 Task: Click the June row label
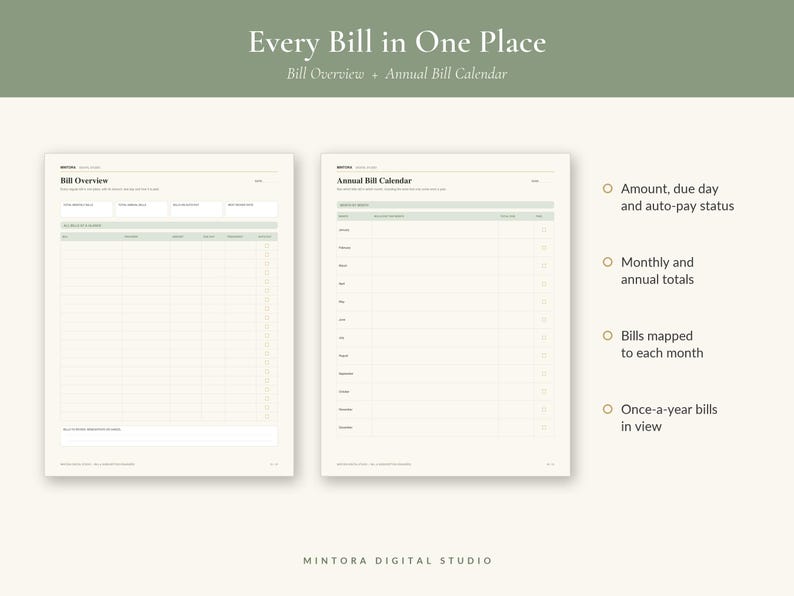click(x=342, y=320)
